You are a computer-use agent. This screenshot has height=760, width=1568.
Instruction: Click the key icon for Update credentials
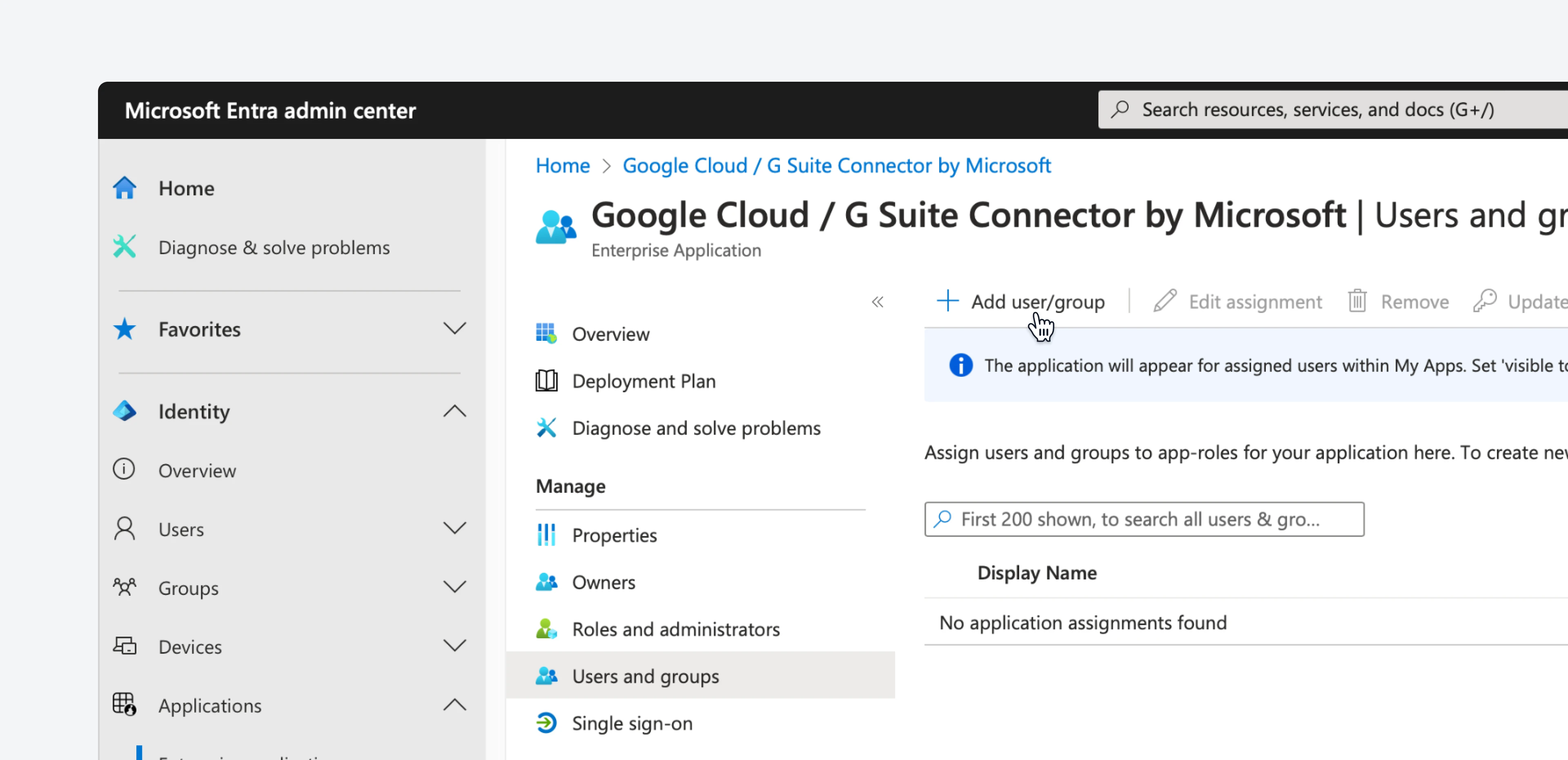pyautogui.click(x=1485, y=301)
